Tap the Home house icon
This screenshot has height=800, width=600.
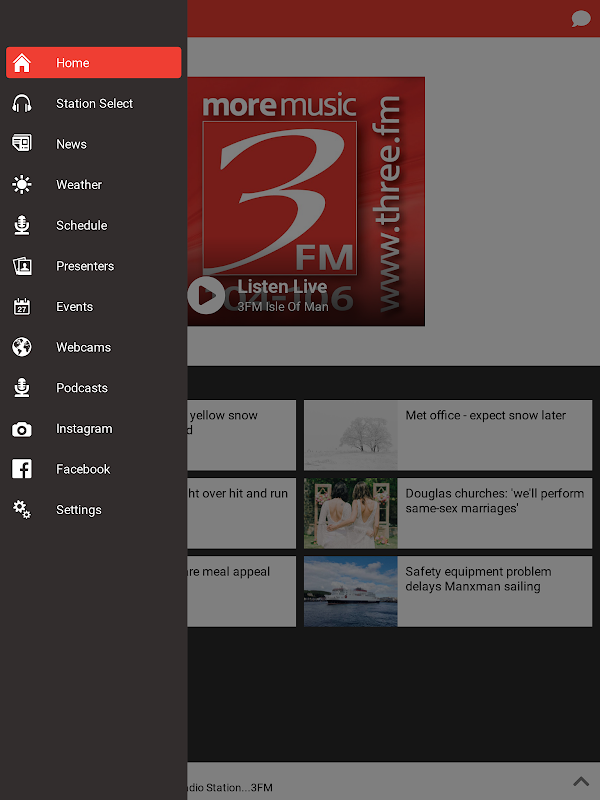pos(22,63)
